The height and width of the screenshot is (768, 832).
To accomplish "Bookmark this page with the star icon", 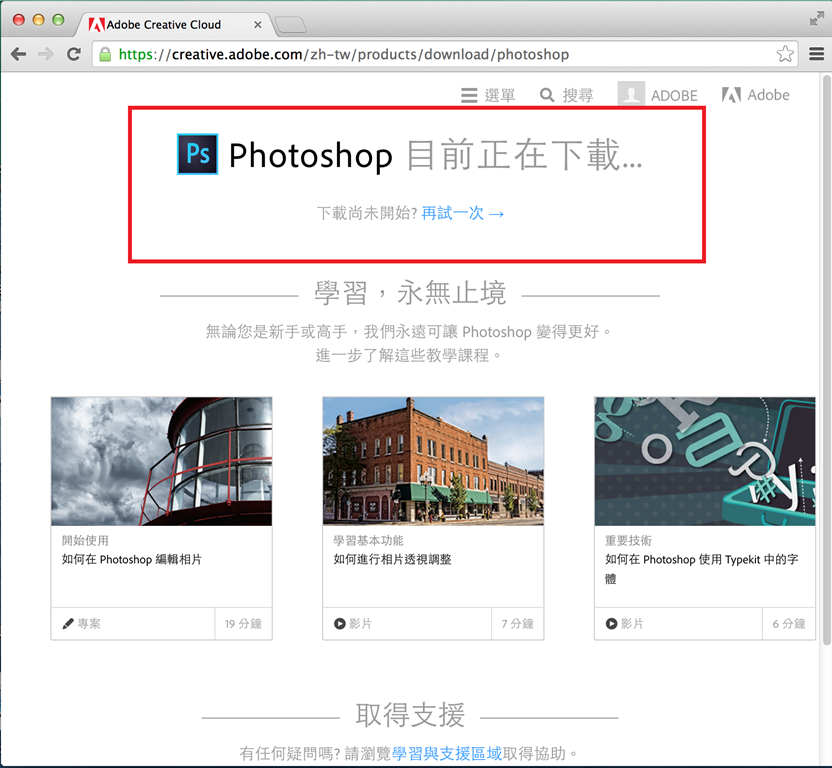I will (x=785, y=54).
